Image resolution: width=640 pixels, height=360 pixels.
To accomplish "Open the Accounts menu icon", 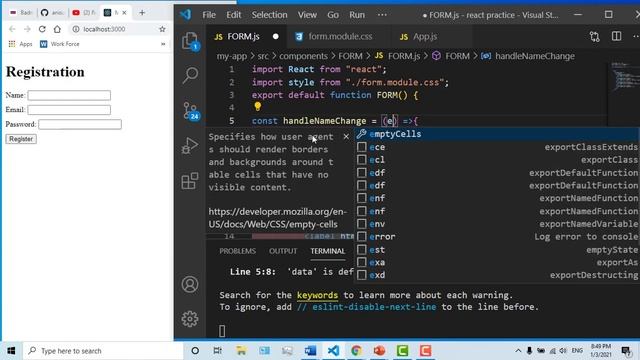I will 190,284.
